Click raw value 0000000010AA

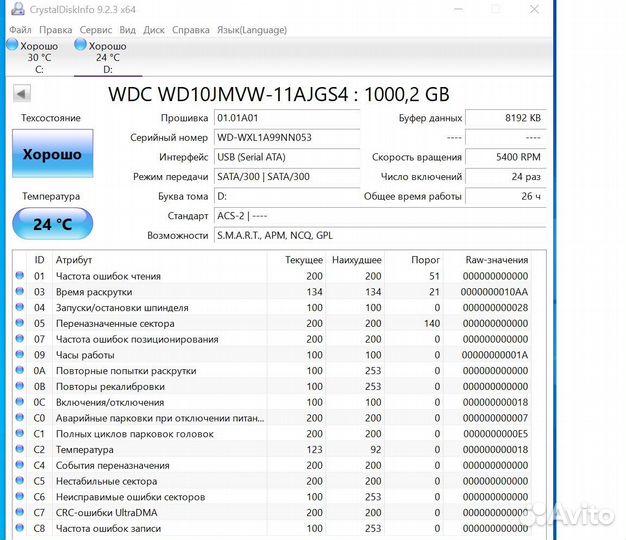(x=494, y=292)
